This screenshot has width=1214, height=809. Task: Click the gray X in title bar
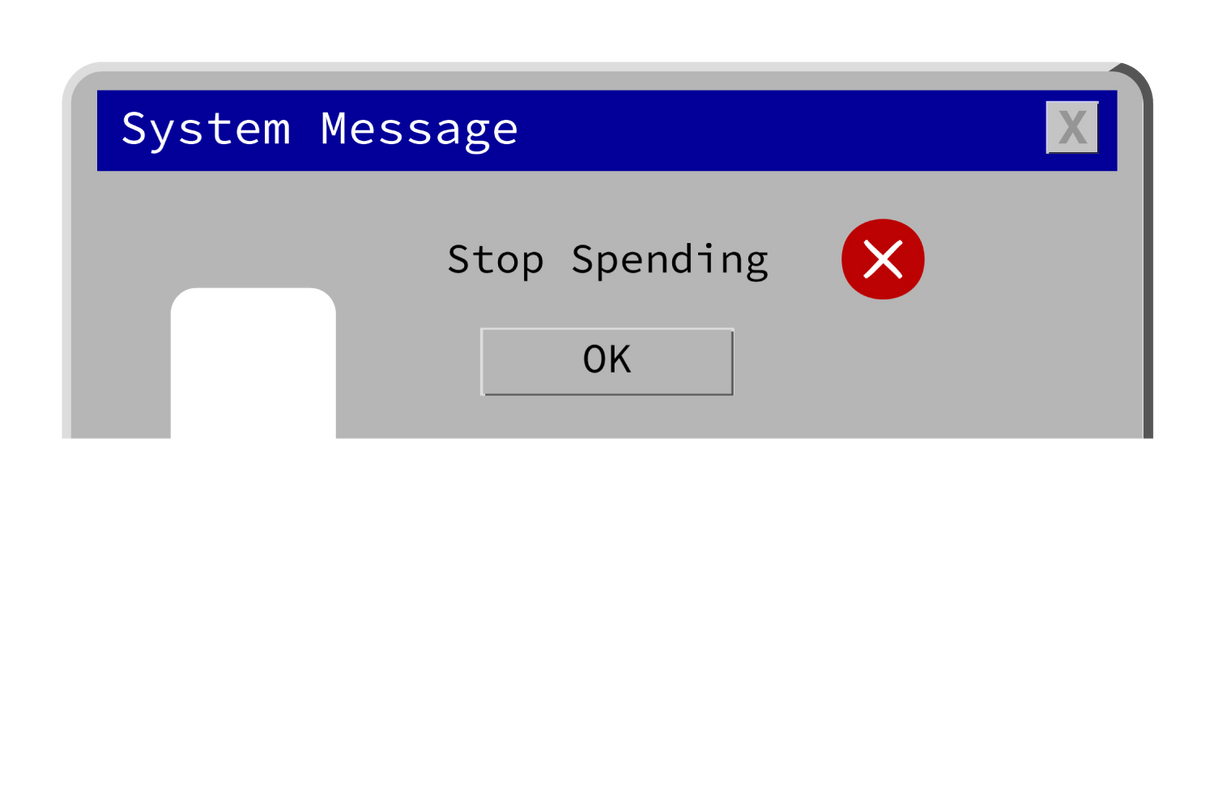coord(1072,127)
